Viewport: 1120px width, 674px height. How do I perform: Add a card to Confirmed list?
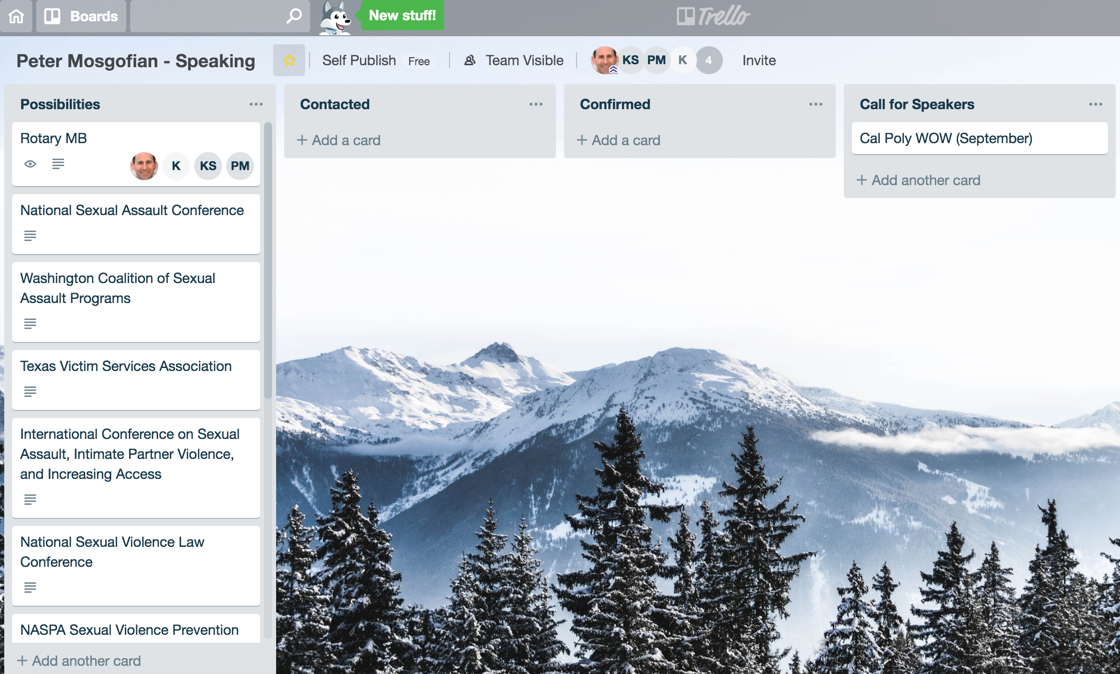[619, 141]
